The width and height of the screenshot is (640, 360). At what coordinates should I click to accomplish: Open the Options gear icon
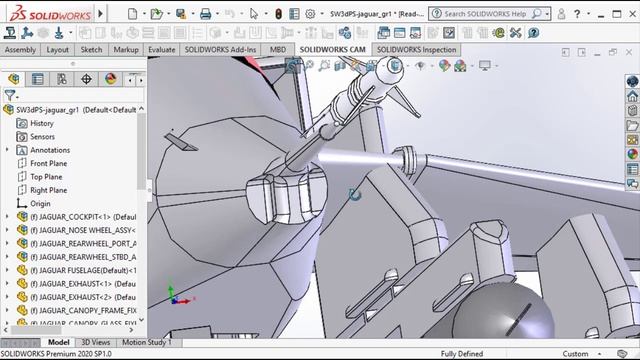point(310,14)
